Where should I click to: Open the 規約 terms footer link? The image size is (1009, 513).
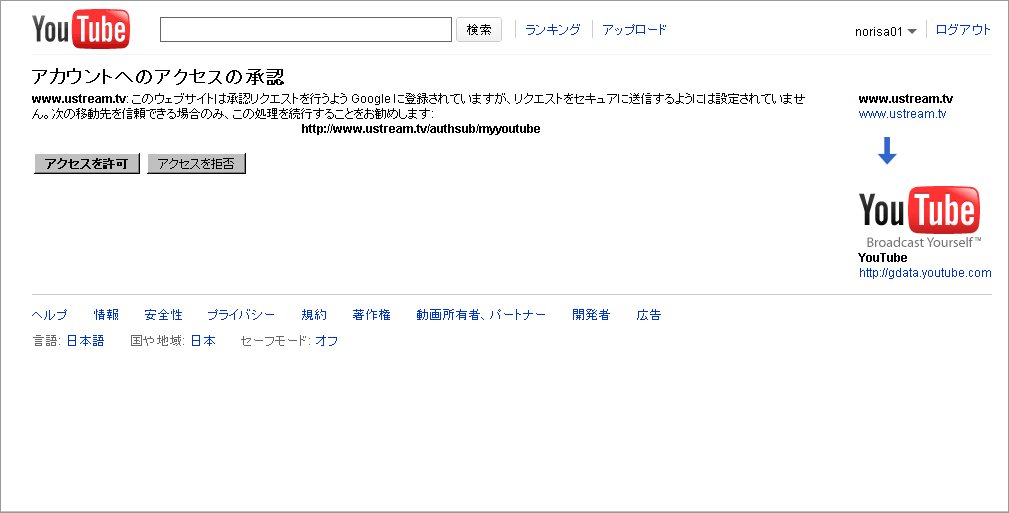pyautogui.click(x=314, y=315)
